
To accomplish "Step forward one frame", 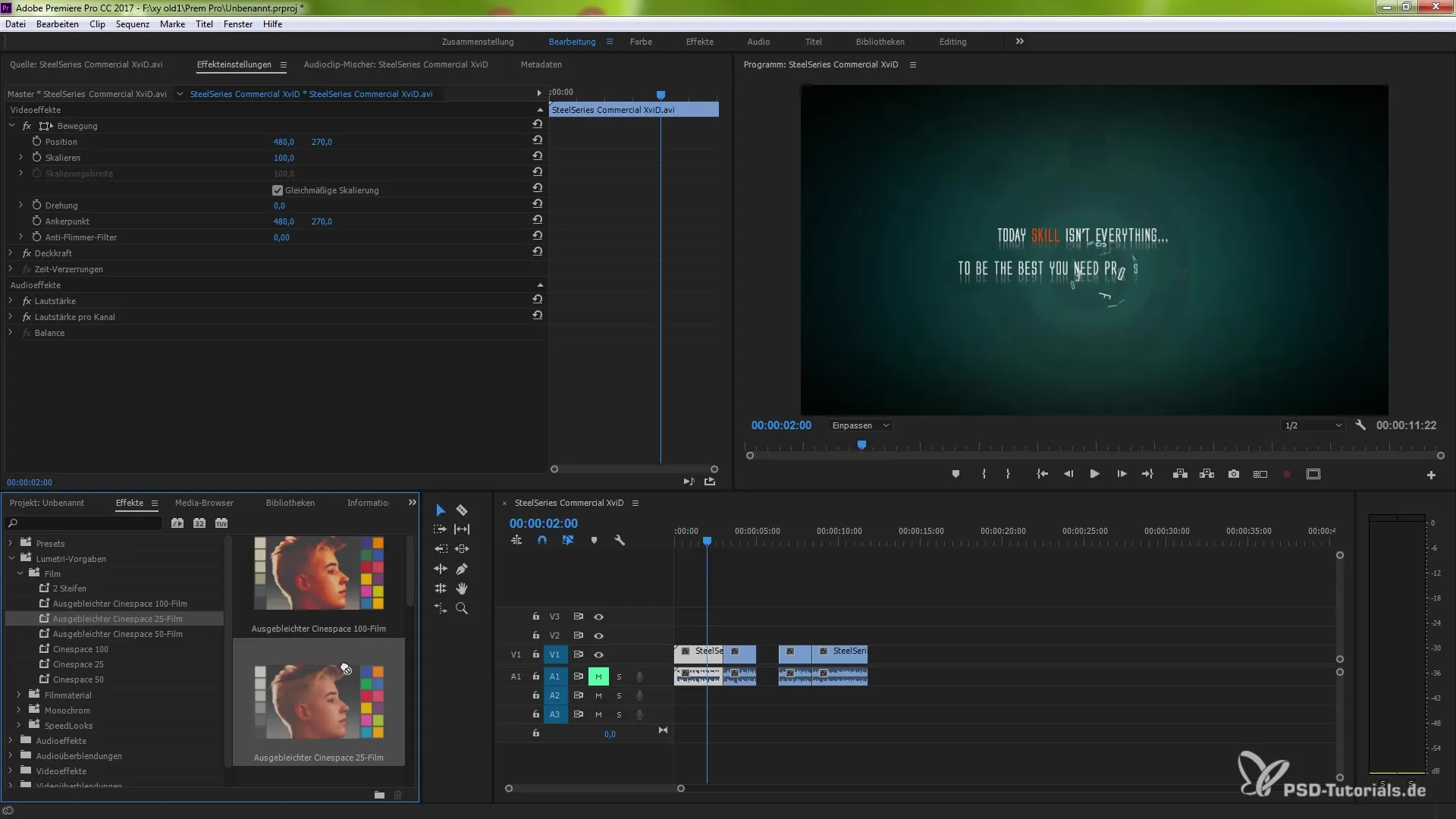I will click(1122, 474).
